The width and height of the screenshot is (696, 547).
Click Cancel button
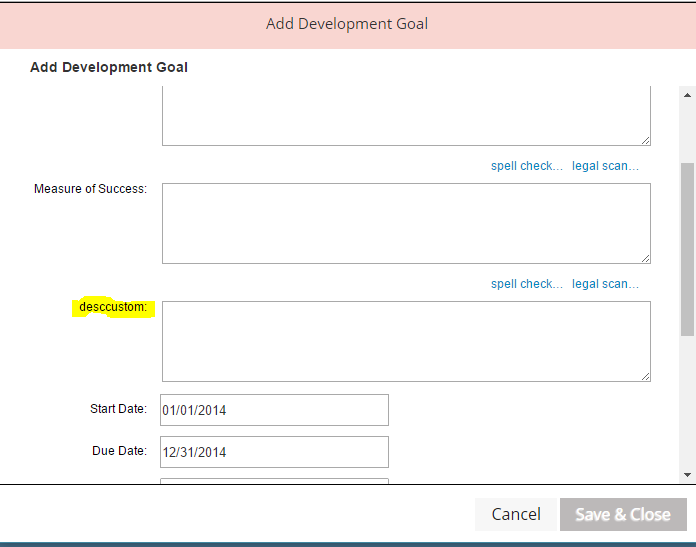pyautogui.click(x=516, y=514)
